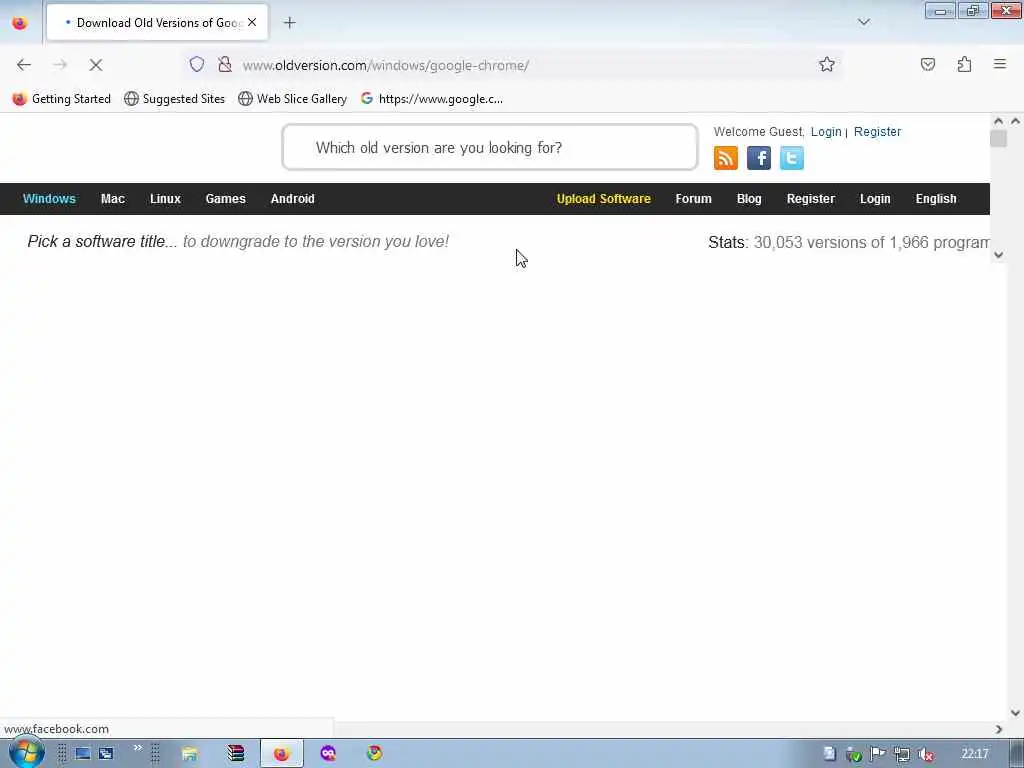Go back to the previous page
1024x768 pixels.
tap(24, 65)
